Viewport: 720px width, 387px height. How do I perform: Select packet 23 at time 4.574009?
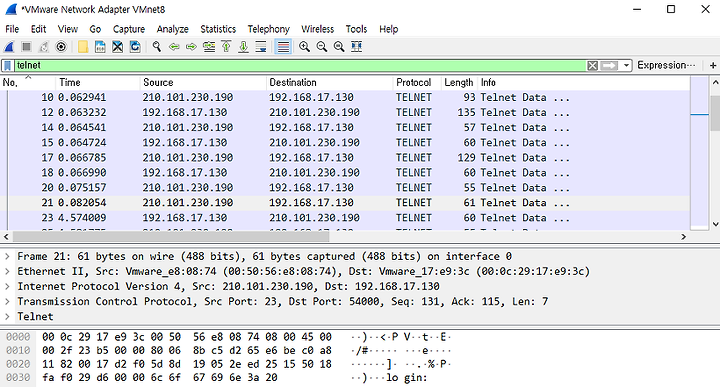tap(345, 218)
